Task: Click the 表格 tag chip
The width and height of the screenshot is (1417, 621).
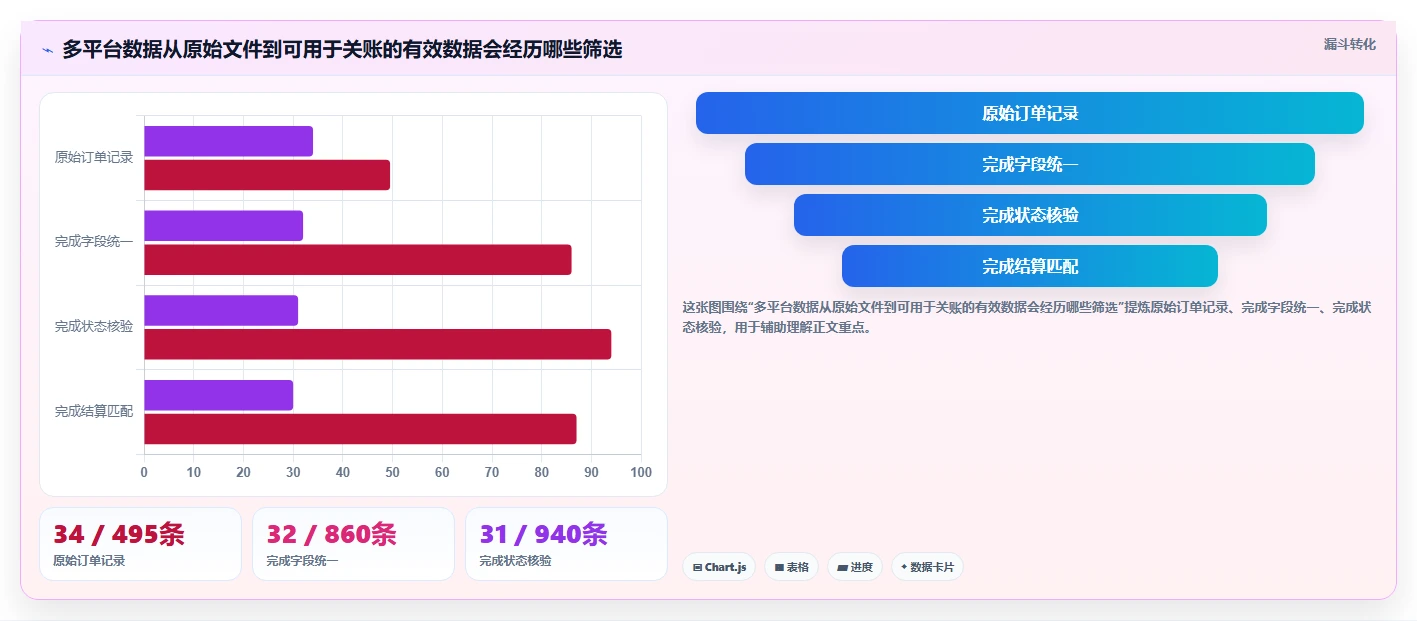Action: 791,567
